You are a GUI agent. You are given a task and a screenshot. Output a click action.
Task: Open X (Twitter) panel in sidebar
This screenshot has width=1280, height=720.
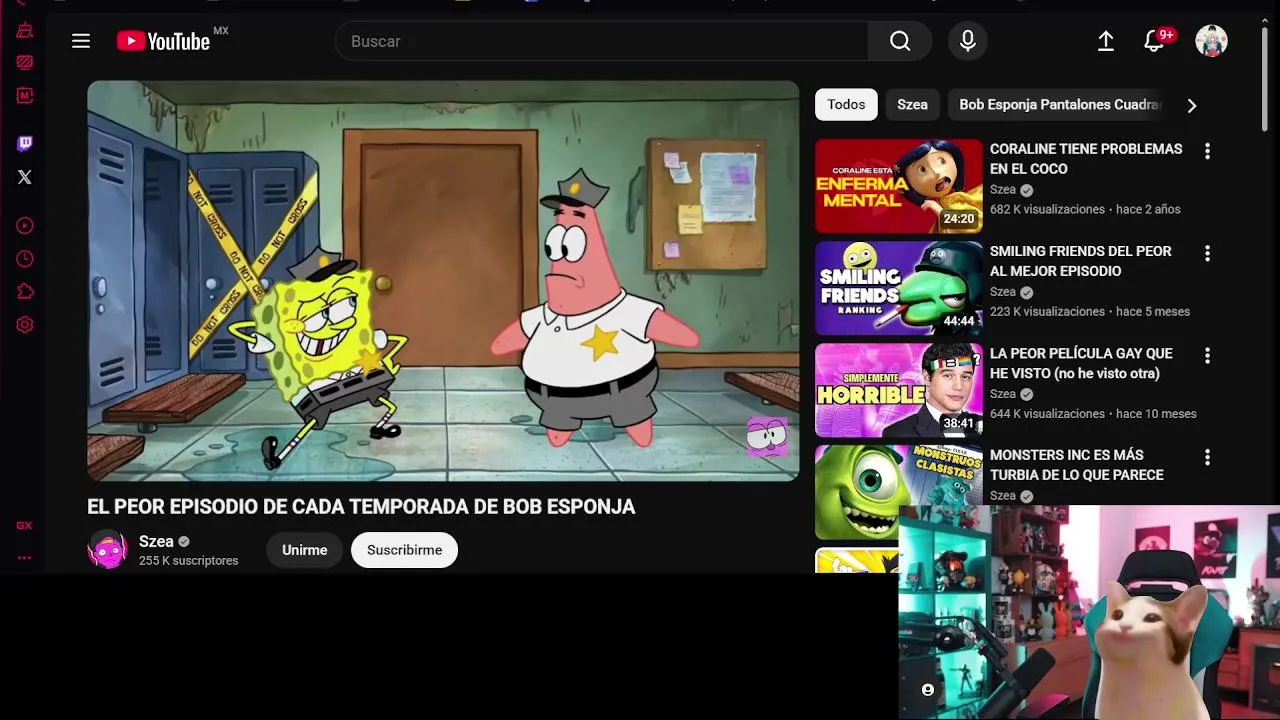(x=25, y=177)
